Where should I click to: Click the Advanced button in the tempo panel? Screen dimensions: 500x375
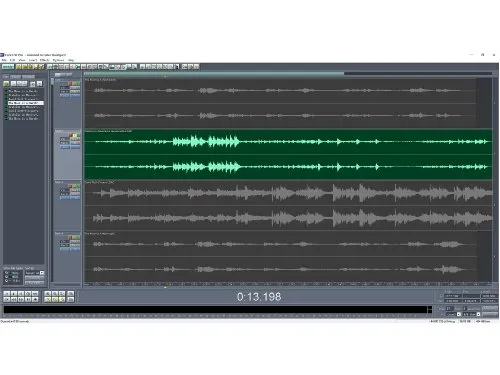tap(489, 308)
